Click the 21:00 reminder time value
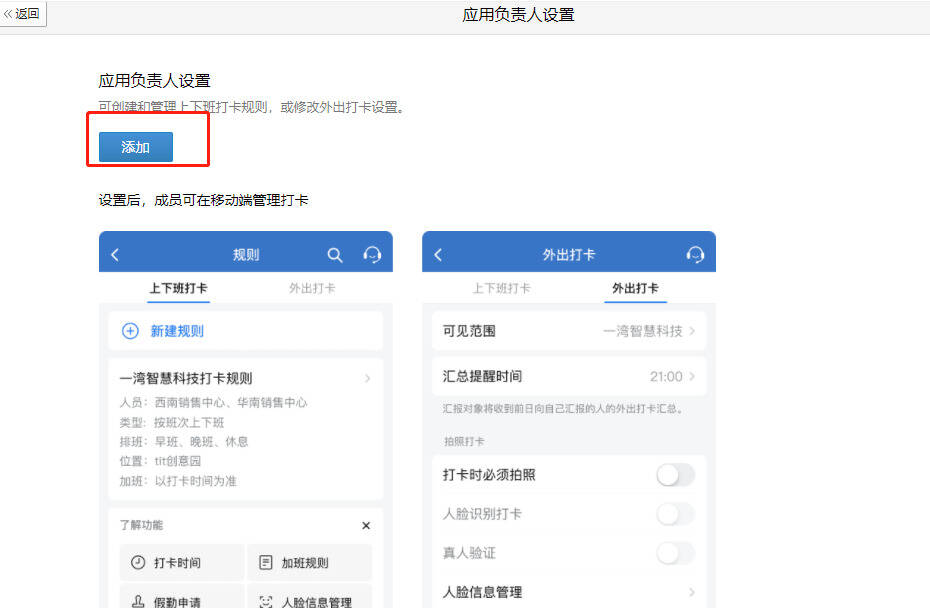This screenshot has width=930, height=608. [666, 377]
